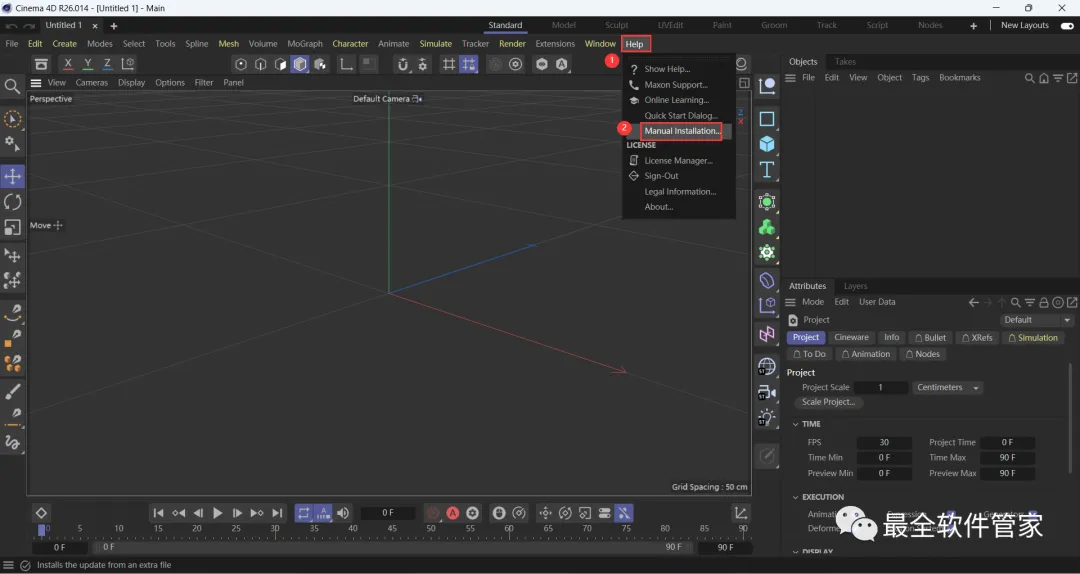The width and height of the screenshot is (1080, 574).
Task: Add a Camera object icon
Action: coord(767,393)
